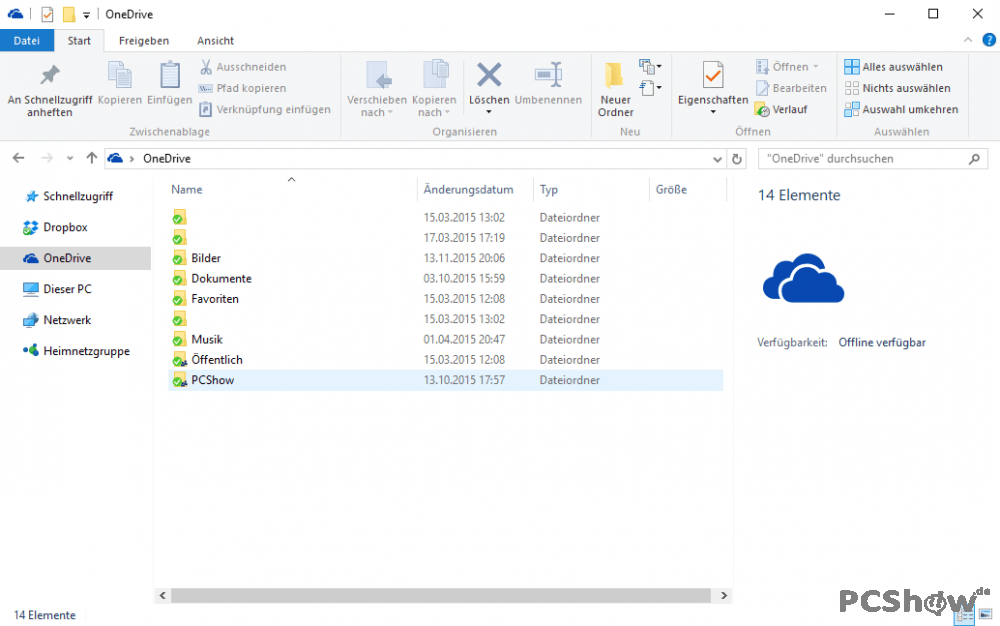
Task: Select Heimnetzgruppe in the navigation pane
Action: 77,351
